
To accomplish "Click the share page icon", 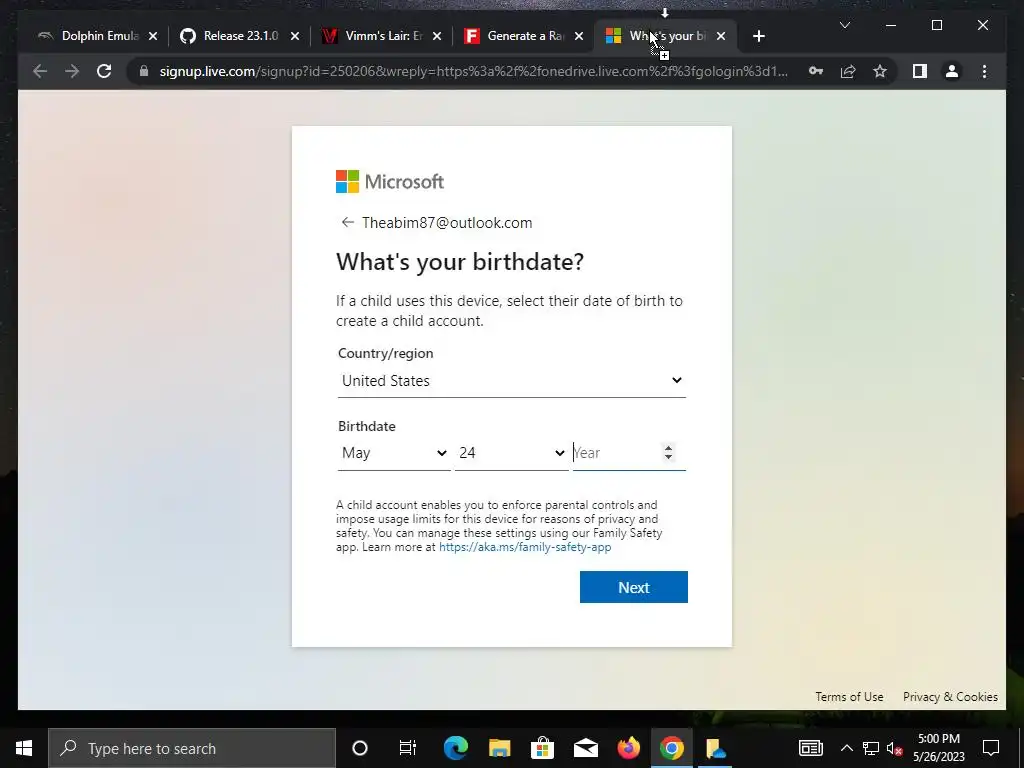I will [x=848, y=71].
